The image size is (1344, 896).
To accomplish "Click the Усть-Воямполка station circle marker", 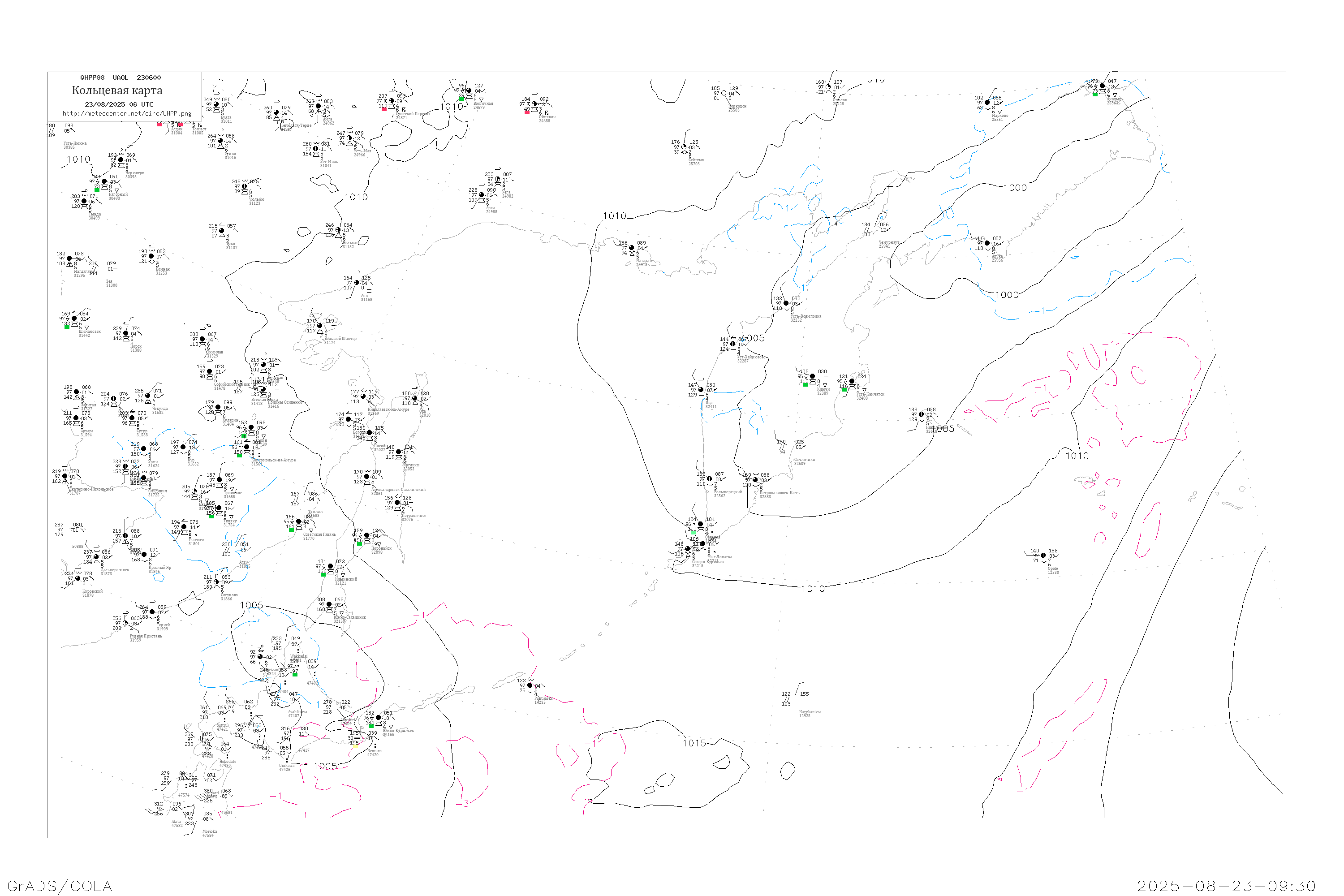I will [x=786, y=303].
